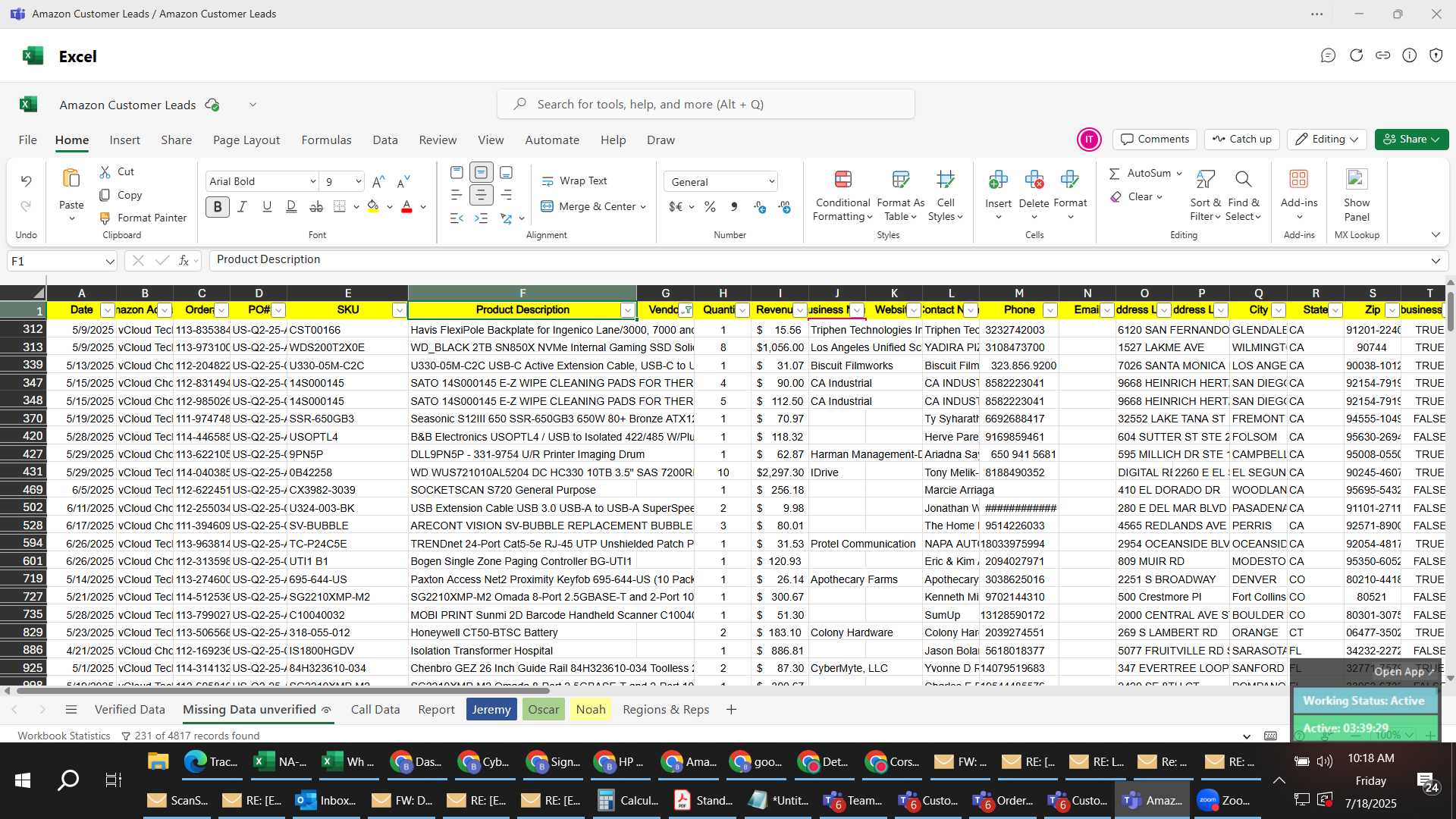Open Windows Start menu on taskbar
The width and height of the screenshot is (1456, 819).
click(x=23, y=780)
